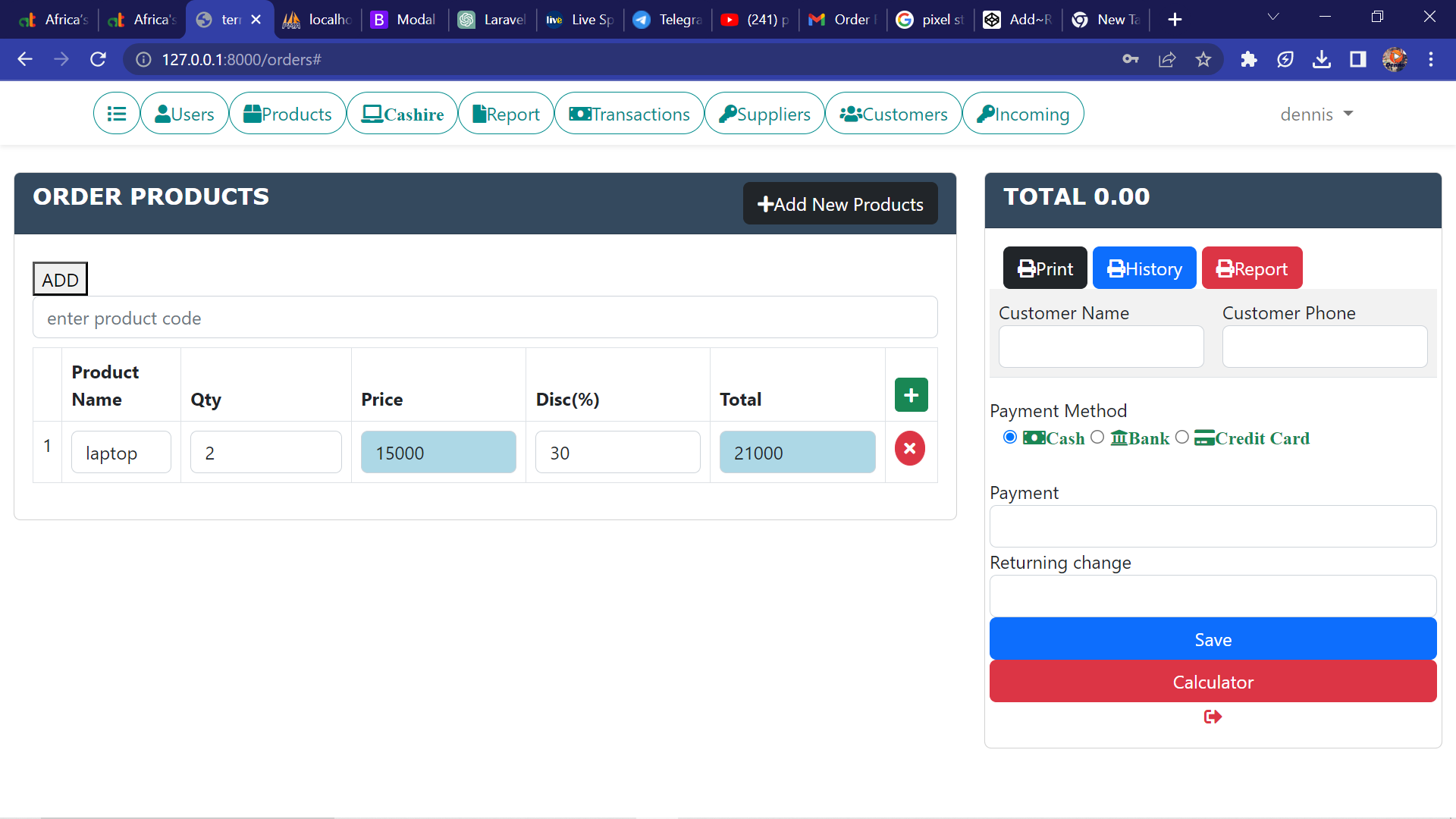1456x819 pixels.
Task: Select Cash payment method
Action: [x=1010, y=438]
